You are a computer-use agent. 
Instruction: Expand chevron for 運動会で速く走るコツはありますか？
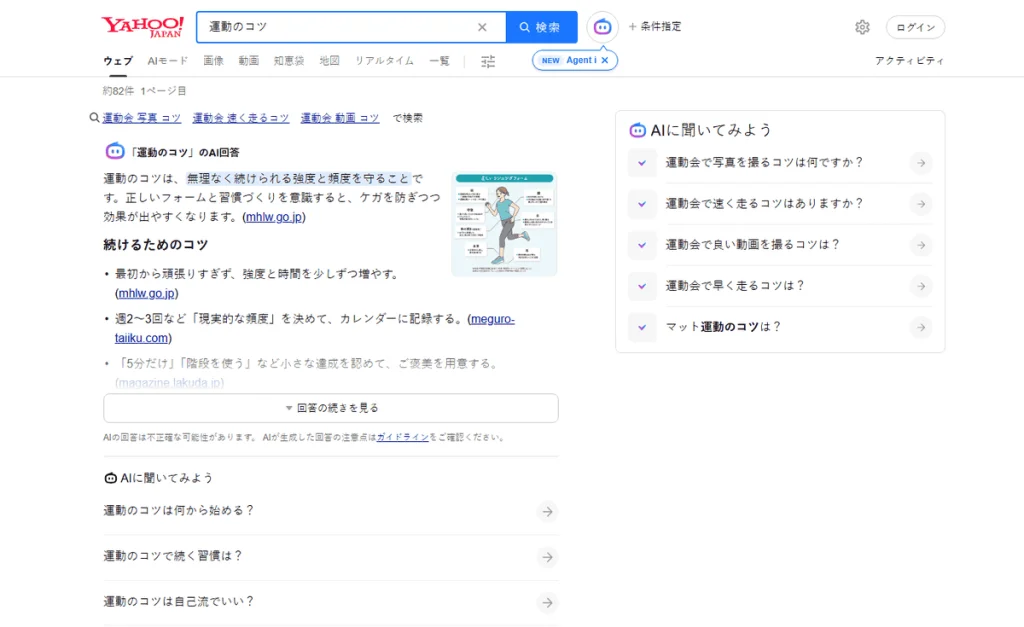coord(642,204)
